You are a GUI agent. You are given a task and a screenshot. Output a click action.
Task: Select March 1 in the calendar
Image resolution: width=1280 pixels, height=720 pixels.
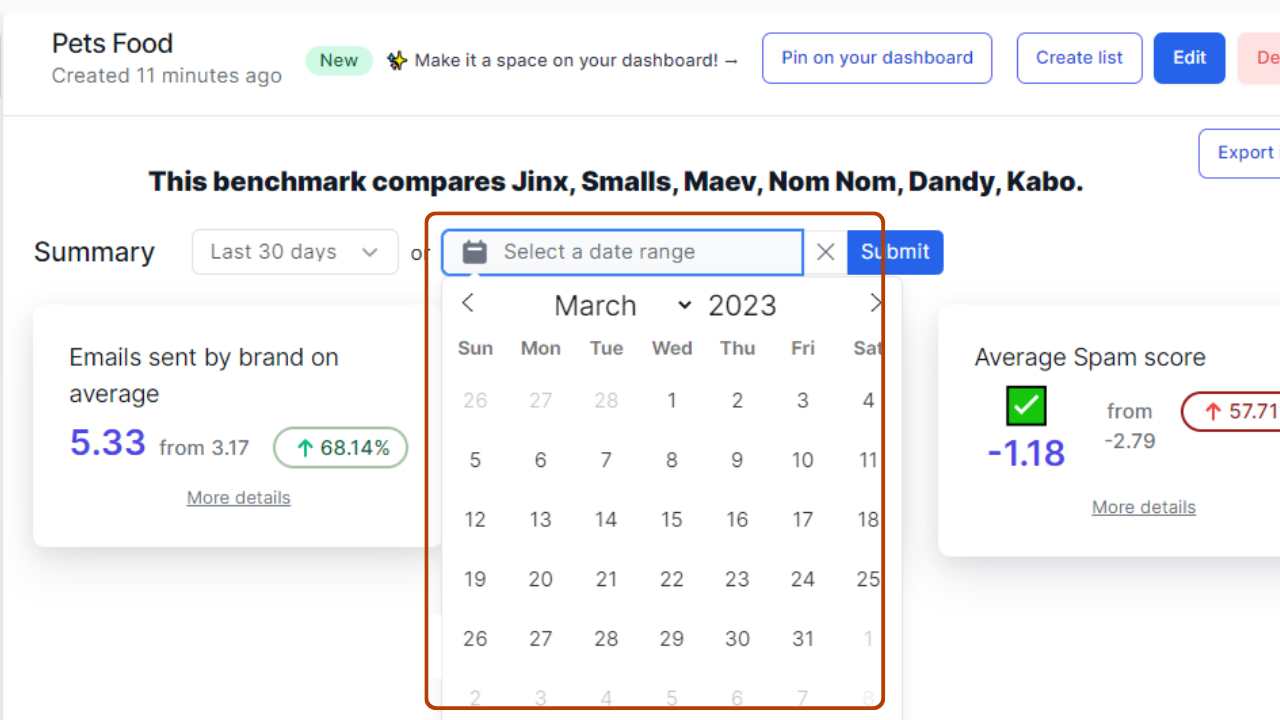point(672,400)
